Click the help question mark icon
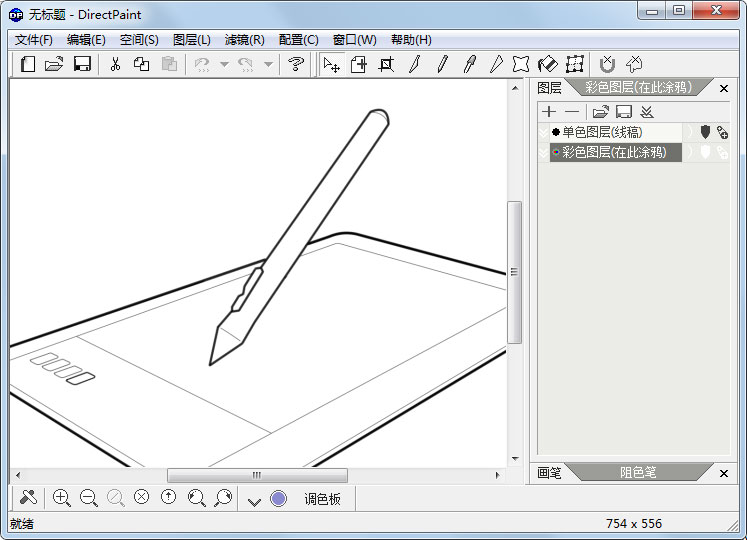The image size is (747, 540). pyautogui.click(x=295, y=64)
